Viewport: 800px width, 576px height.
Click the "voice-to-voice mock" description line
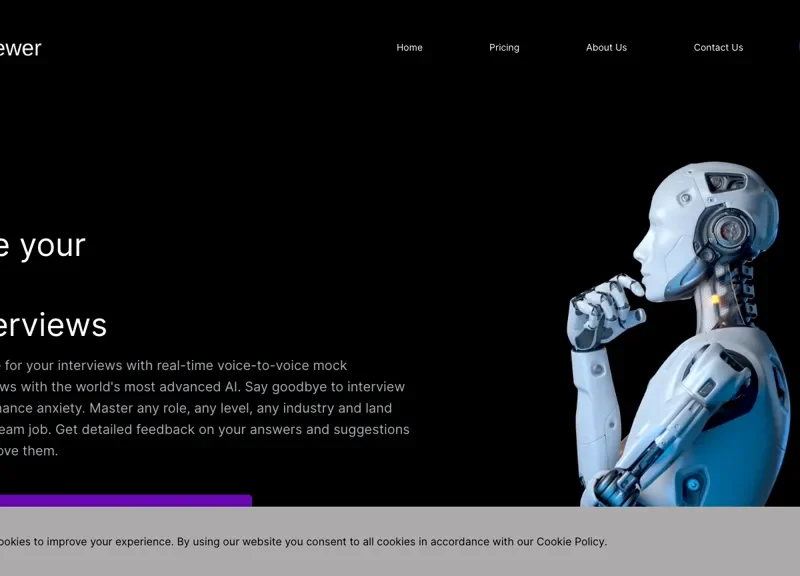[173, 366]
